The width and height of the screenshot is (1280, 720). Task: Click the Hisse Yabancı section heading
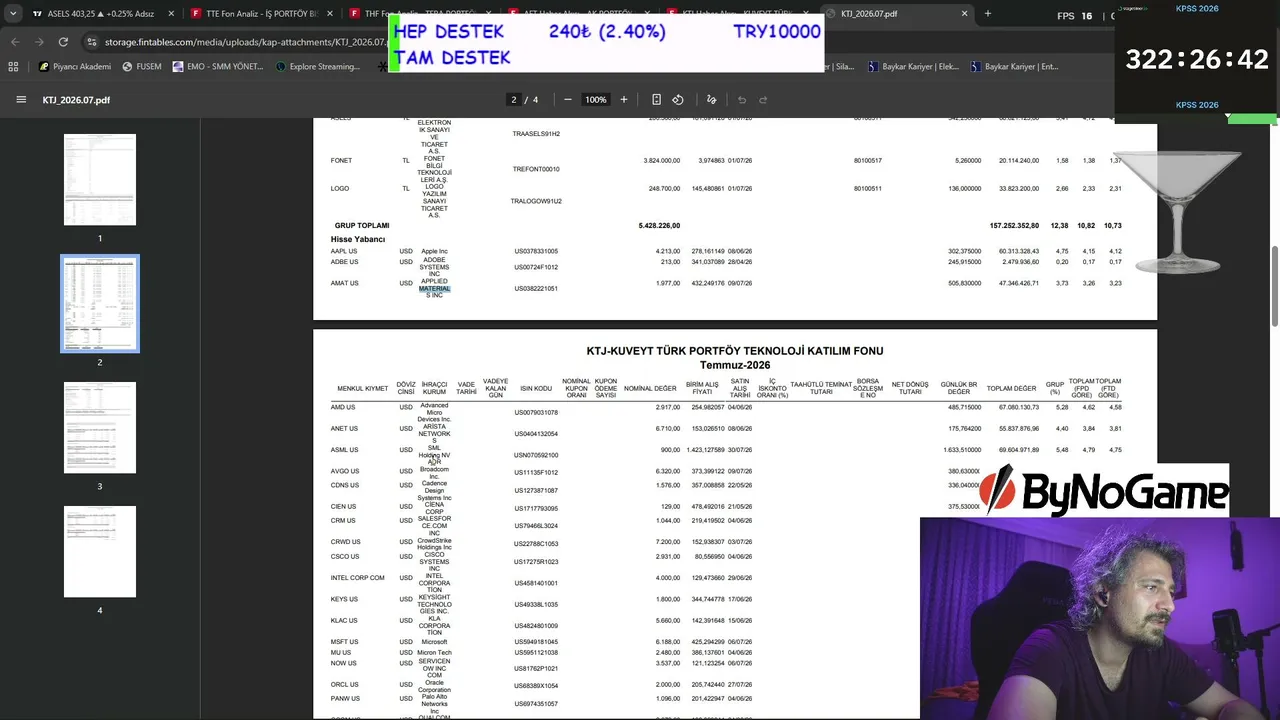click(x=358, y=240)
